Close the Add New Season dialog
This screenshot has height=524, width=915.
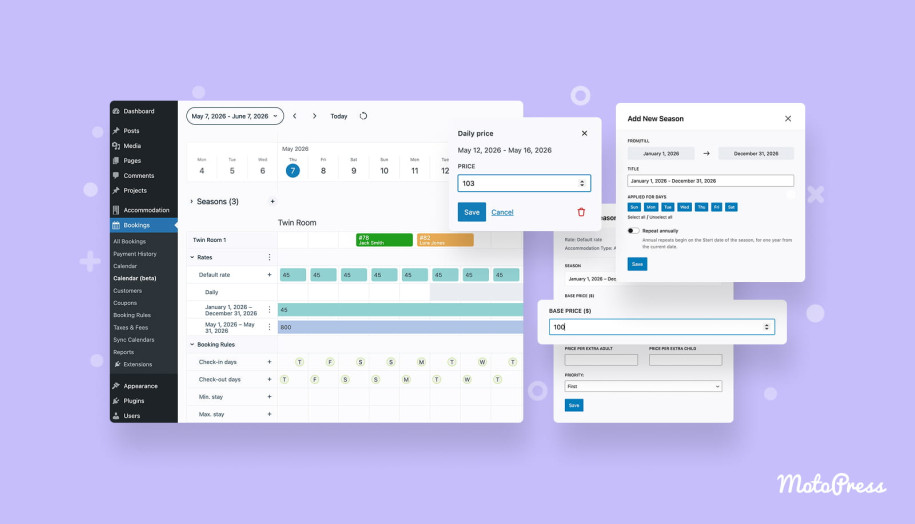(x=788, y=118)
